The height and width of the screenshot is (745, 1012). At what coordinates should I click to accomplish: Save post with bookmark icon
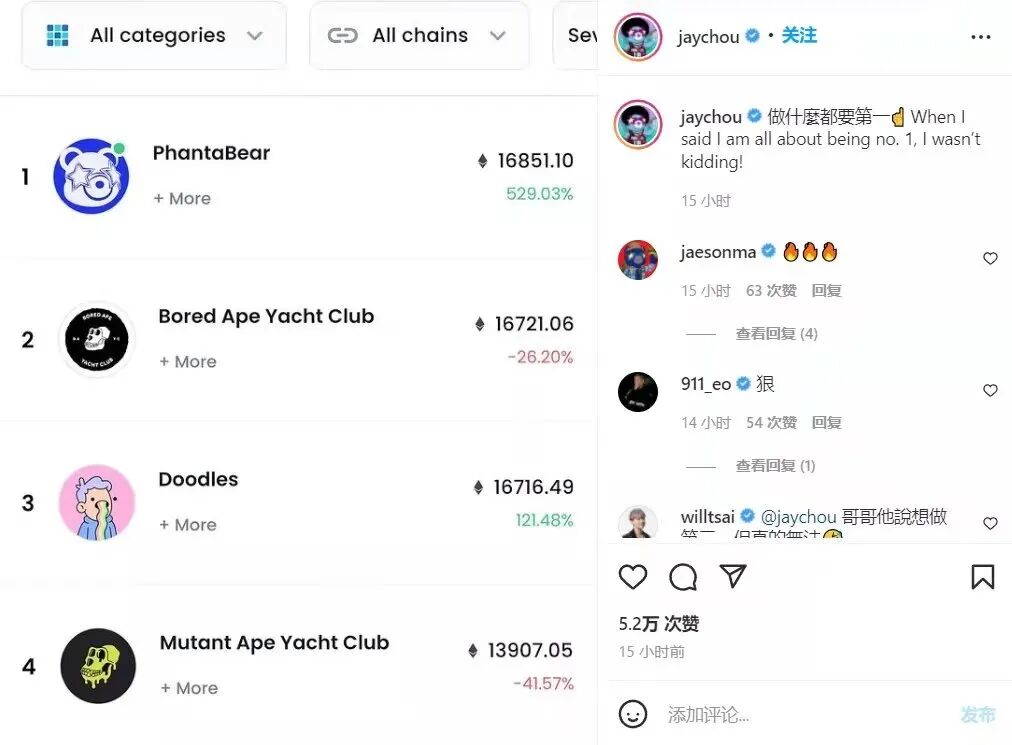point(982,577)
